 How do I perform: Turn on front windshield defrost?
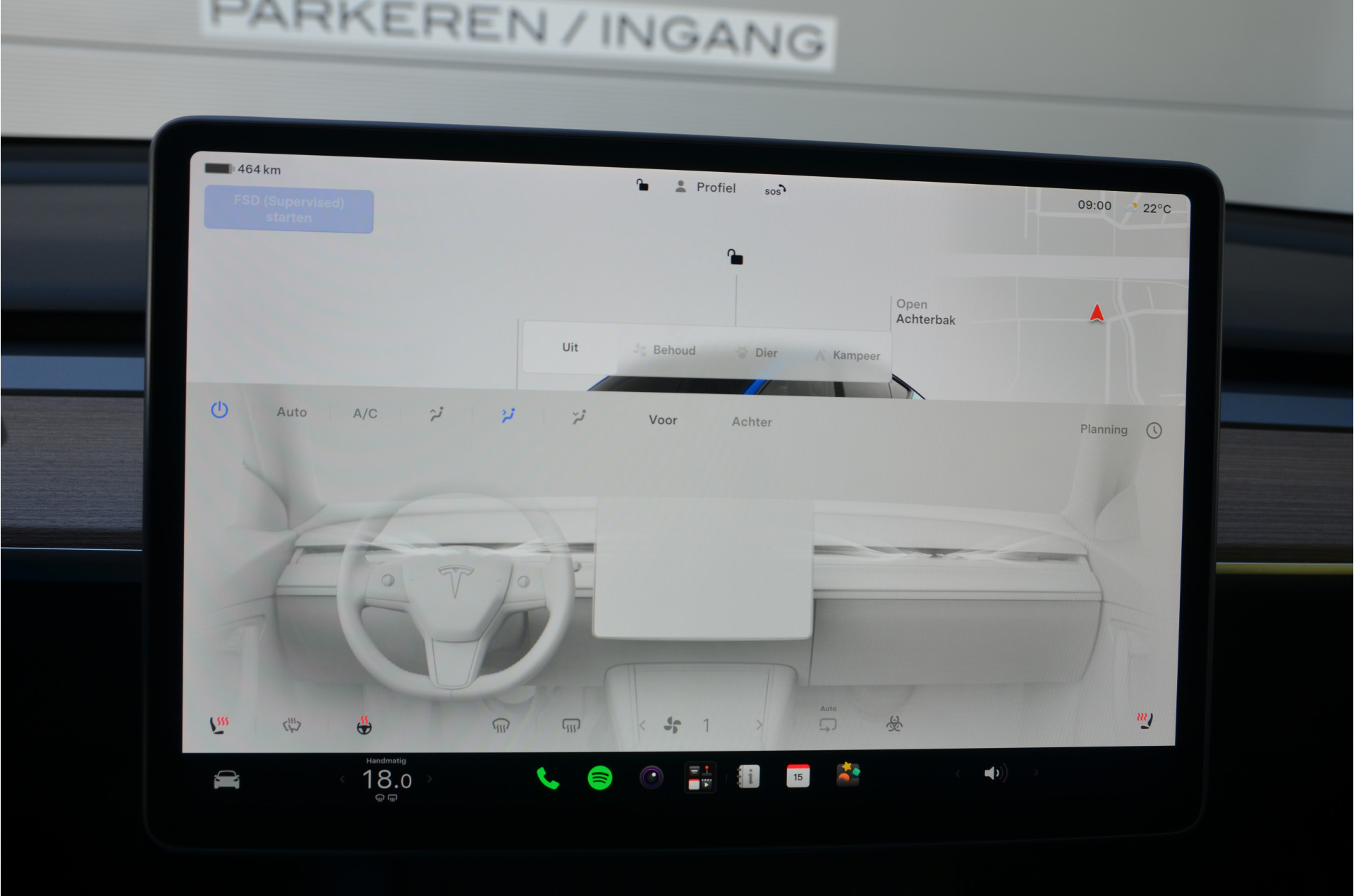(x=500, y=725)
